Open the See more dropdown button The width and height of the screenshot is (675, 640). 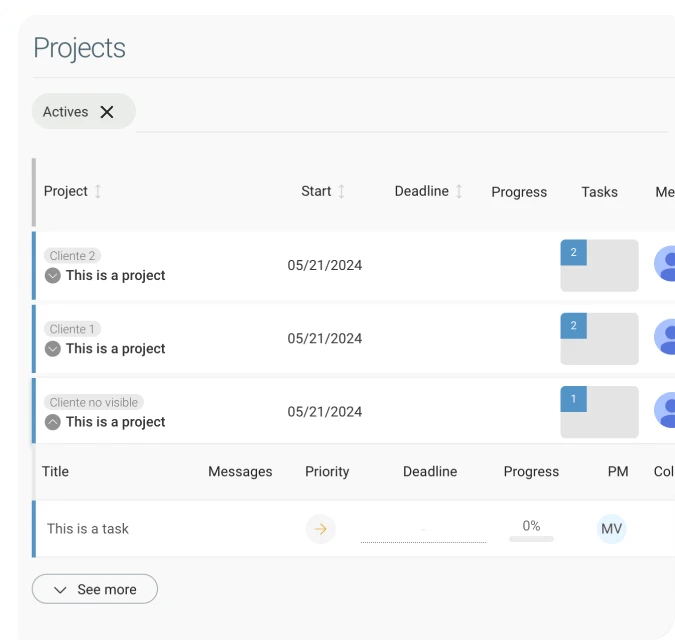95,589
